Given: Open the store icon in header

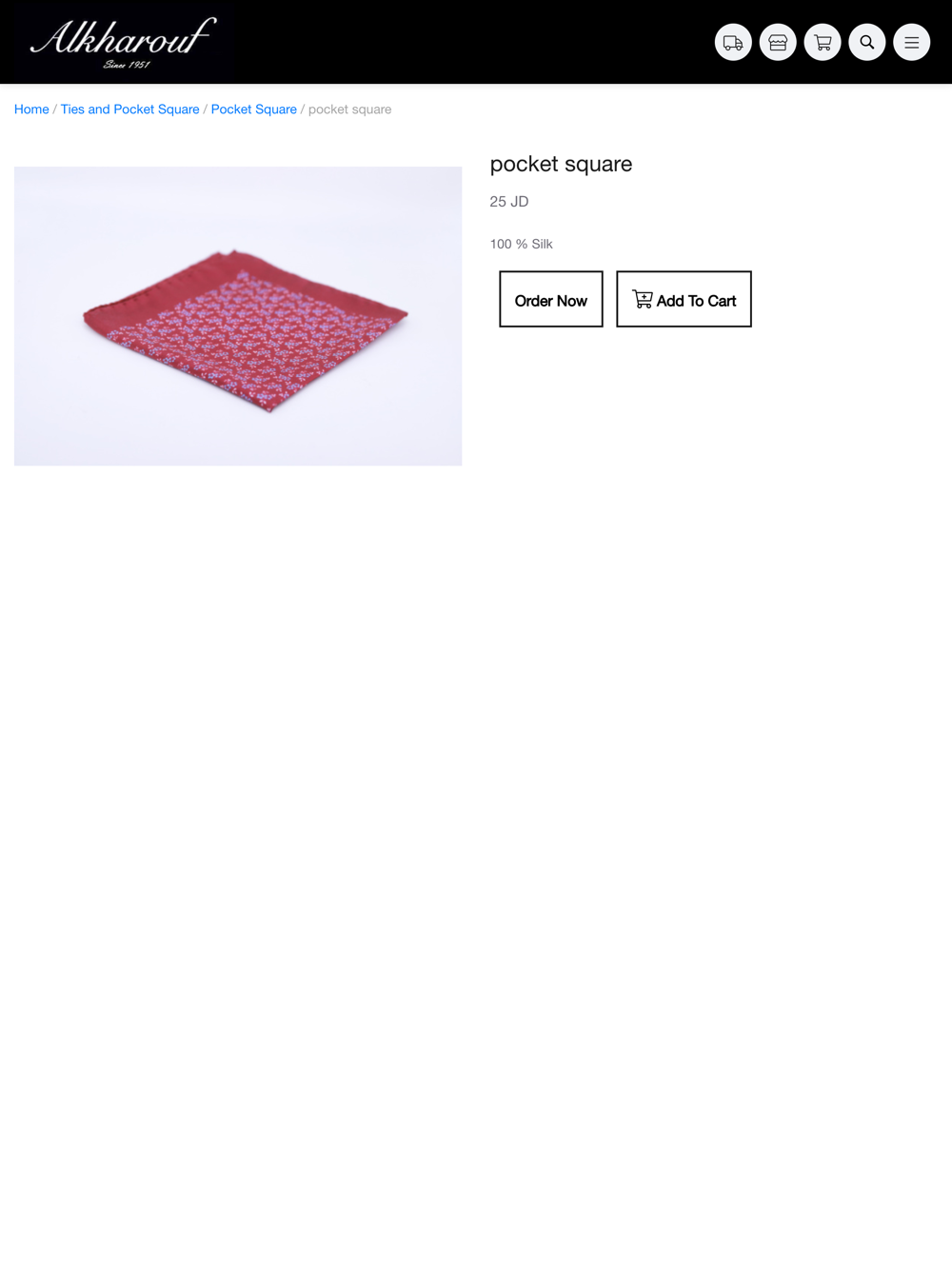Looking at the screenshot, I should [x=778, y=42].
